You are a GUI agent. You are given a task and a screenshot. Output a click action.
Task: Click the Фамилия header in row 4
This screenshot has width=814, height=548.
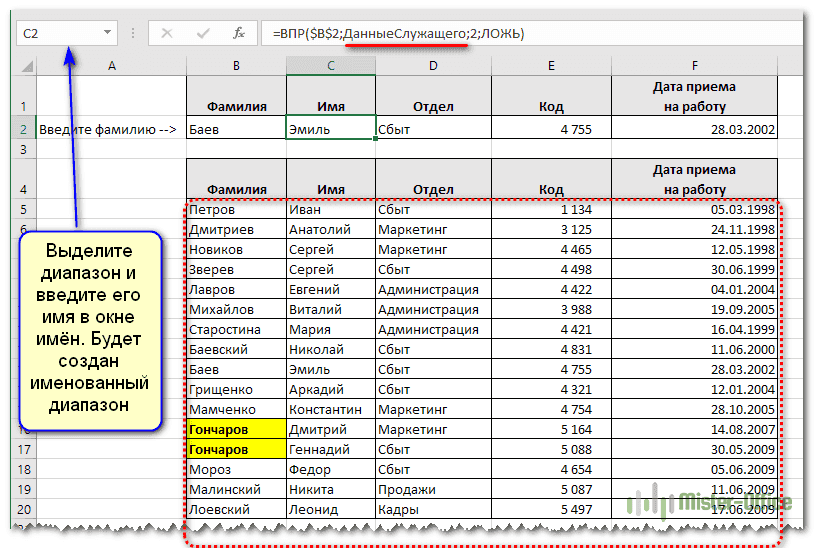(236, 188)
